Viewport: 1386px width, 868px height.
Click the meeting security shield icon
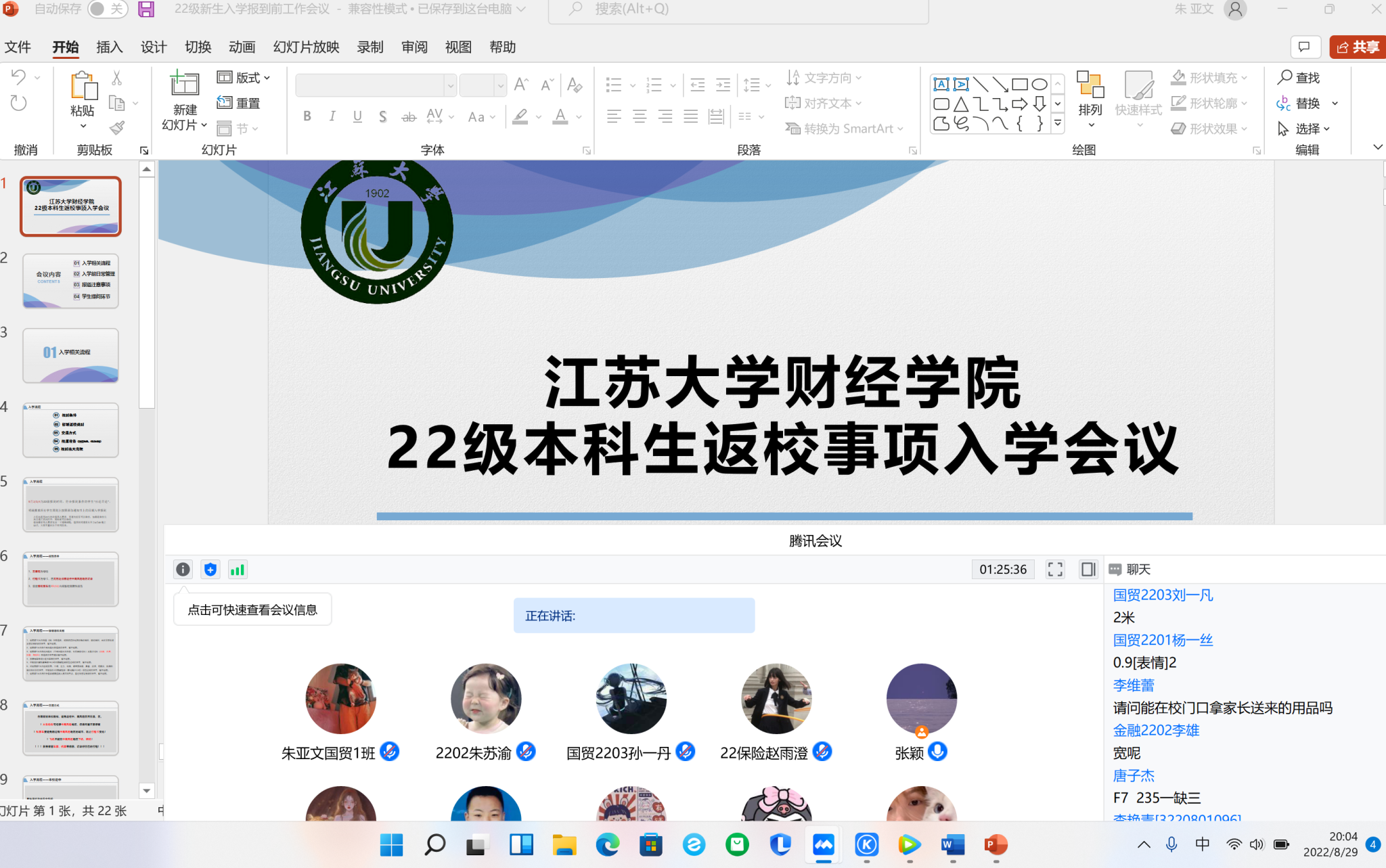210,570
